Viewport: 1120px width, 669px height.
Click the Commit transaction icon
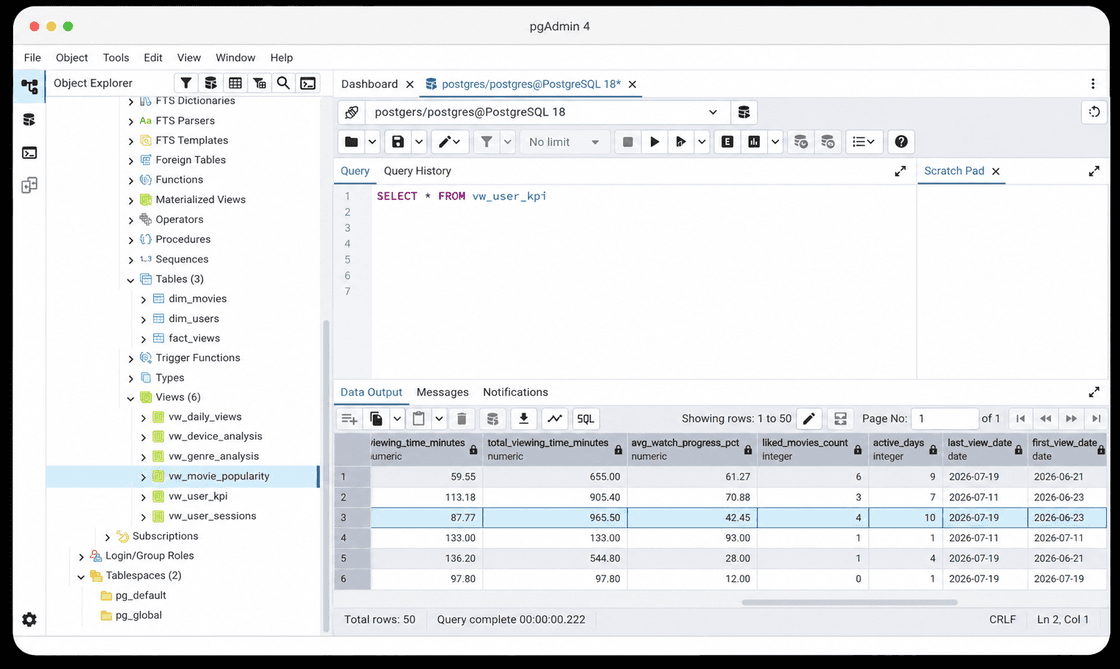pos(801,141)
